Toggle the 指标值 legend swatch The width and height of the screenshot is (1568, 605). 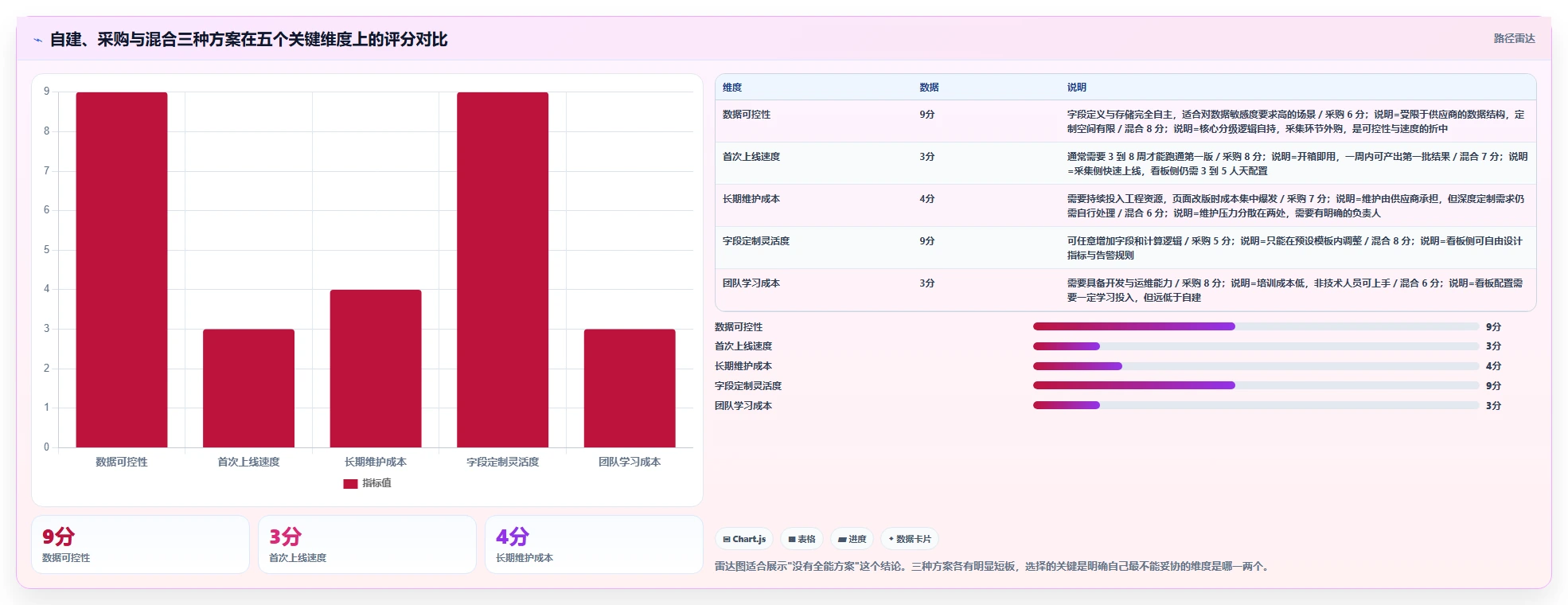tap(350, 483)
